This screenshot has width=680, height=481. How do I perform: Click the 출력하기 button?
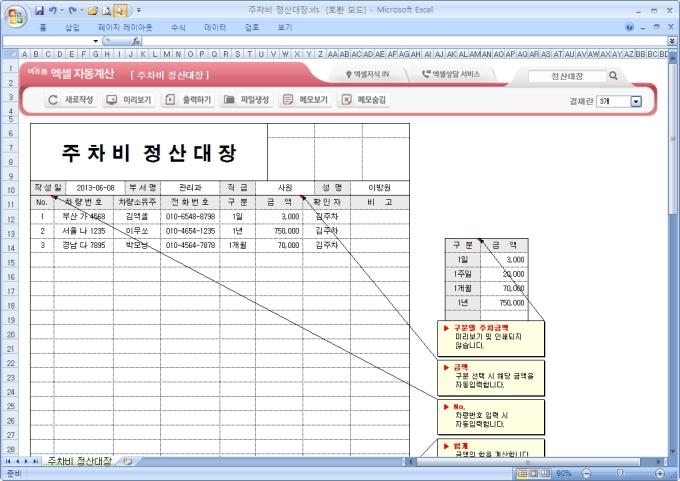pos(188,100)
